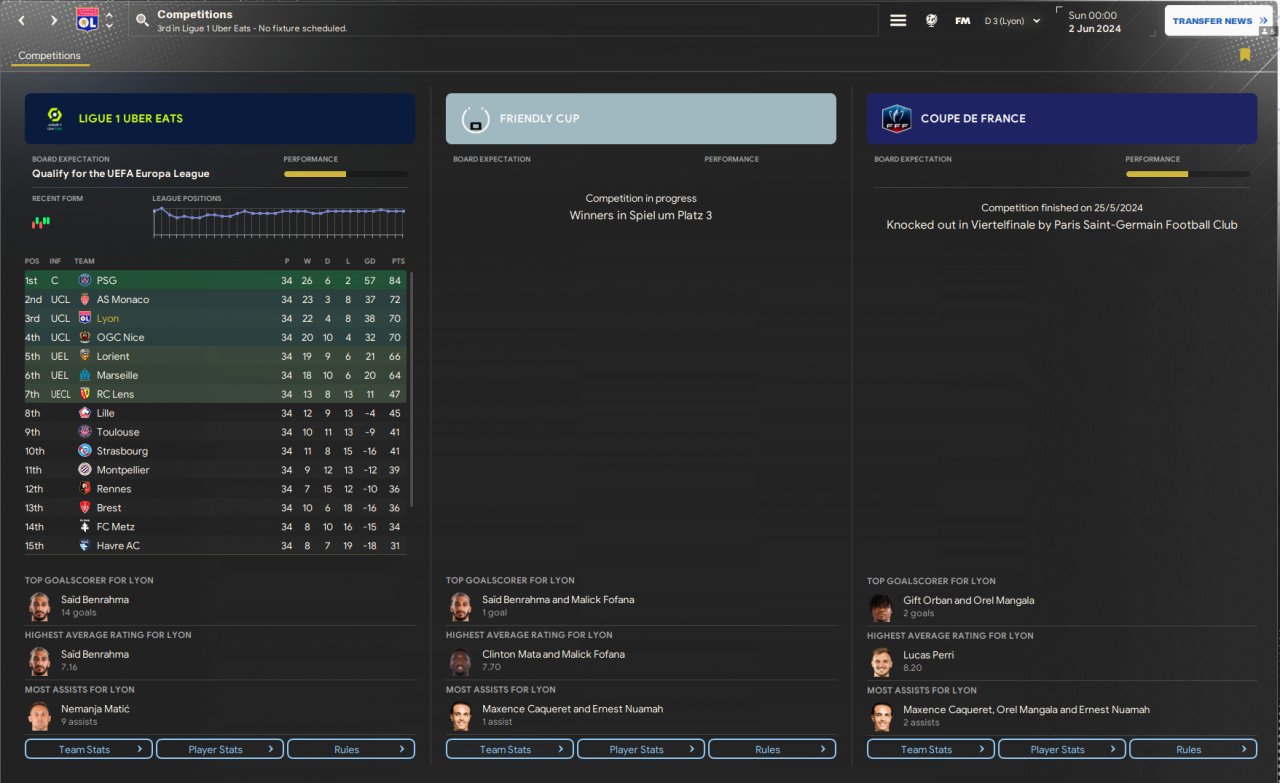Click the Ligue 1 logo icon
This screenshot has width=1280, height=783.
(x=54, y=119)
